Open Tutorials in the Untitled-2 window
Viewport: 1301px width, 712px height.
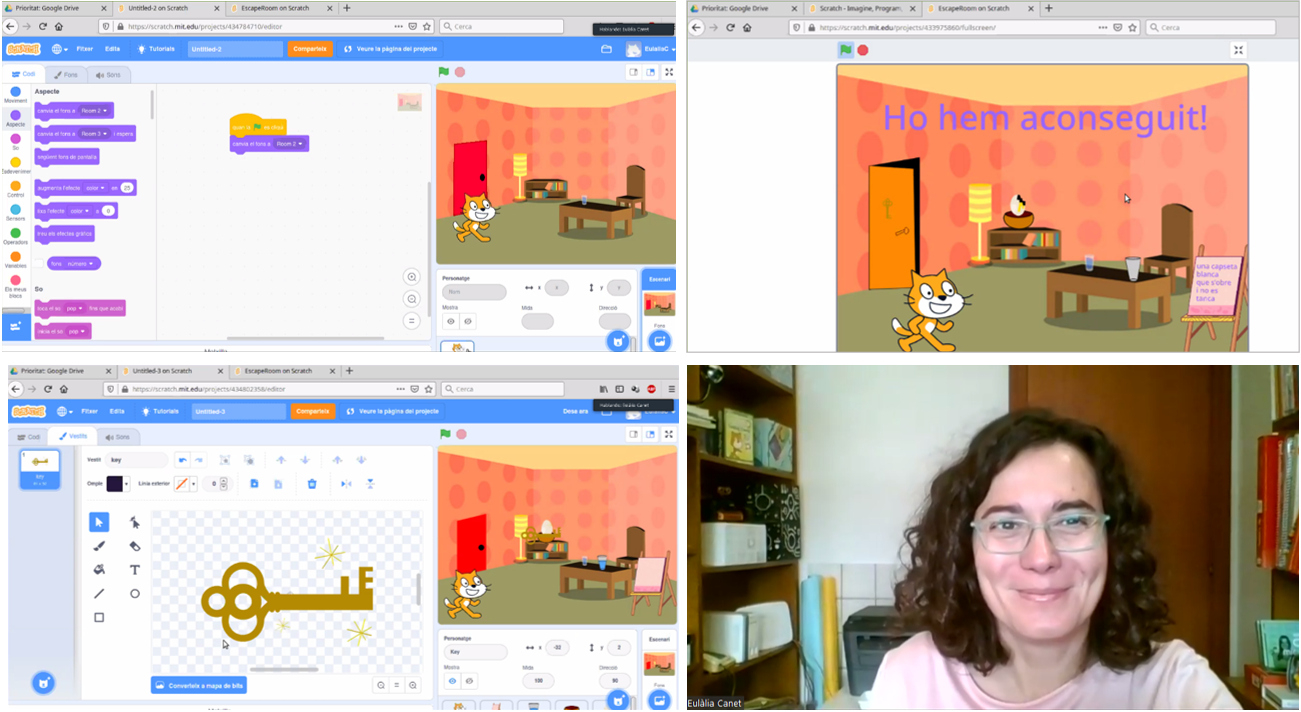157,48
